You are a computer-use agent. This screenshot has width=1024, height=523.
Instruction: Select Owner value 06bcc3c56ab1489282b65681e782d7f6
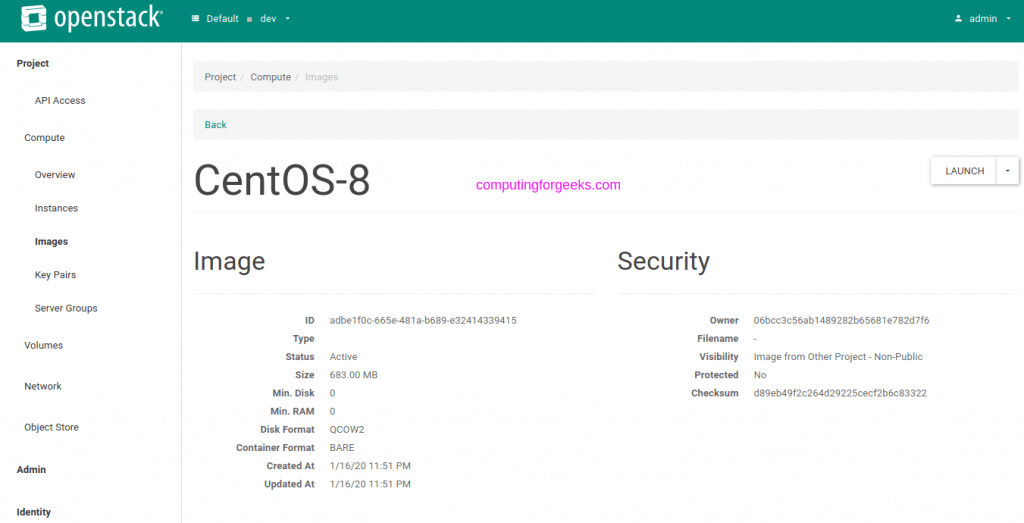(841, 321)
